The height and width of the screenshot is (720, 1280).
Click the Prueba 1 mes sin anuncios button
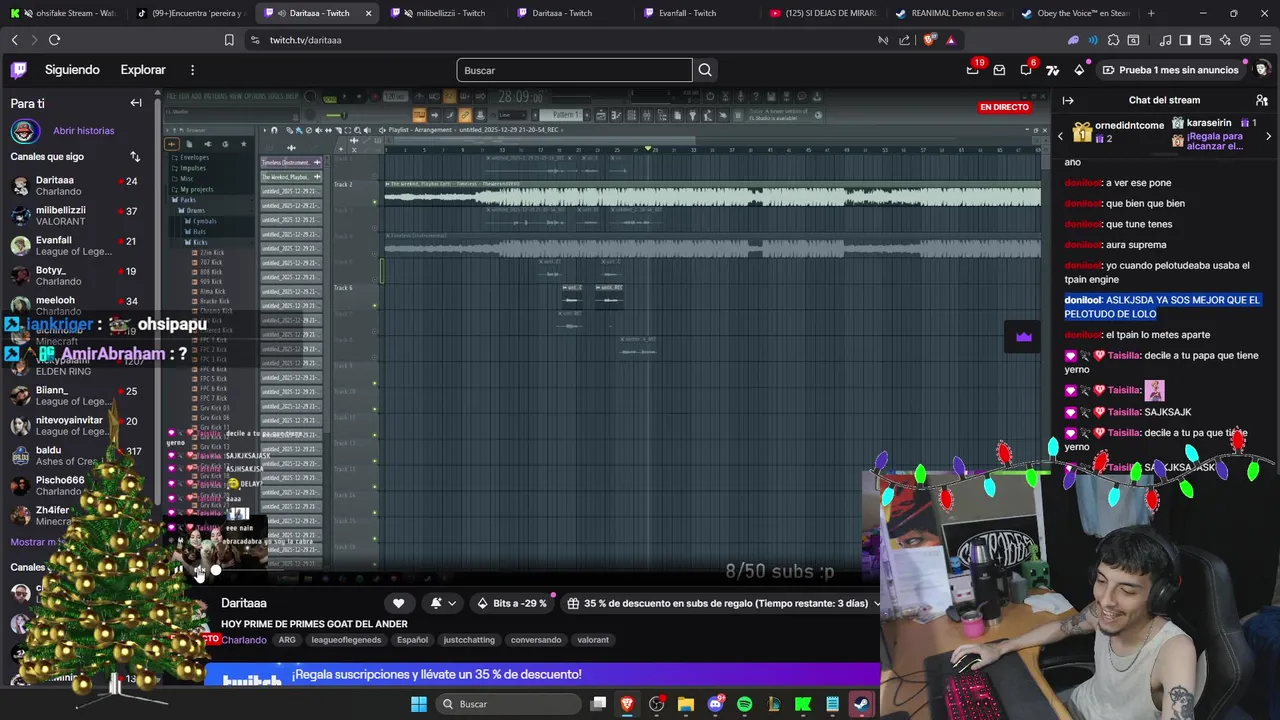(x=1170, y=70)
